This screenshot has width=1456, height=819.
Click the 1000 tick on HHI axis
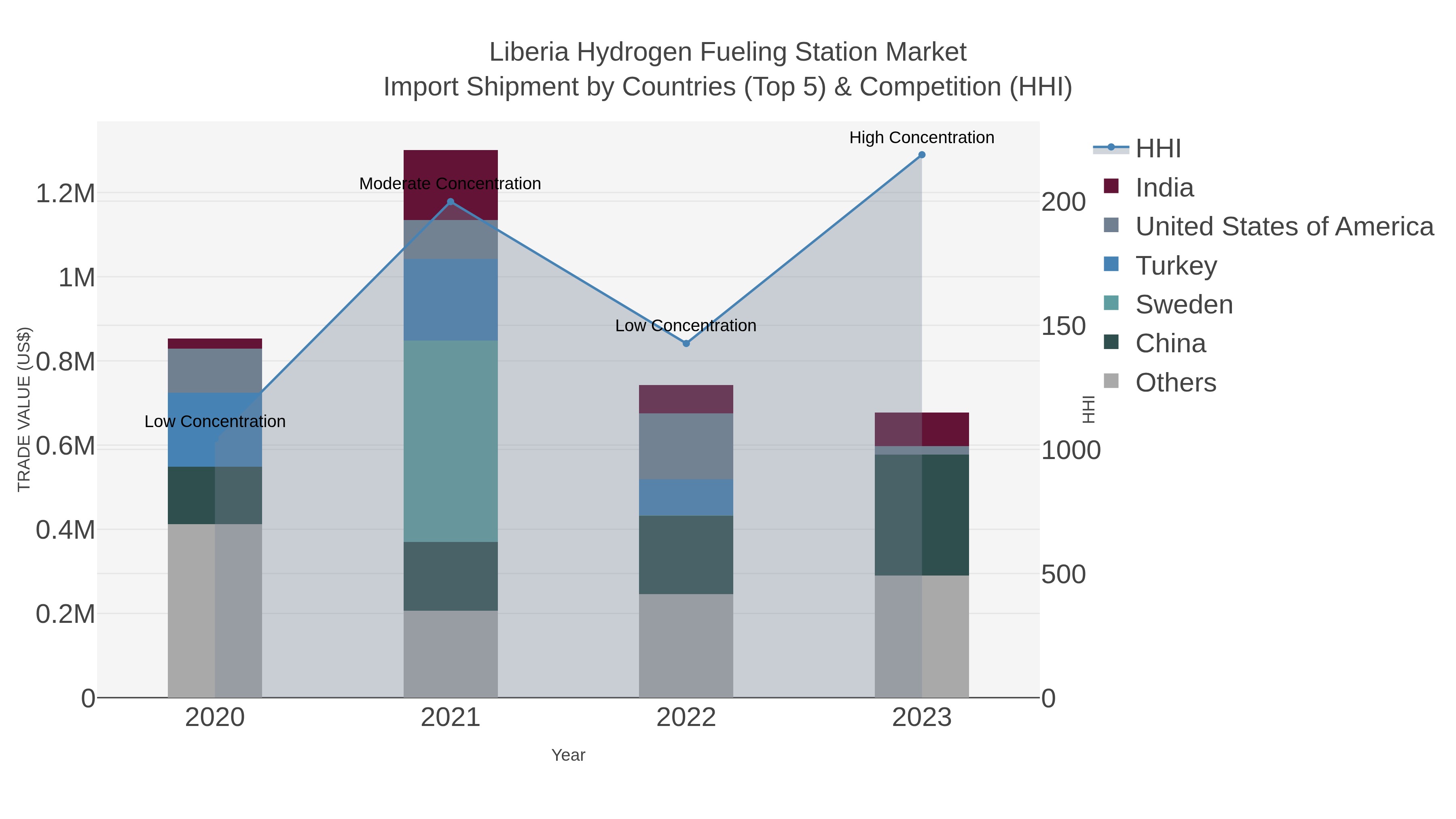tap(1071, 451)
